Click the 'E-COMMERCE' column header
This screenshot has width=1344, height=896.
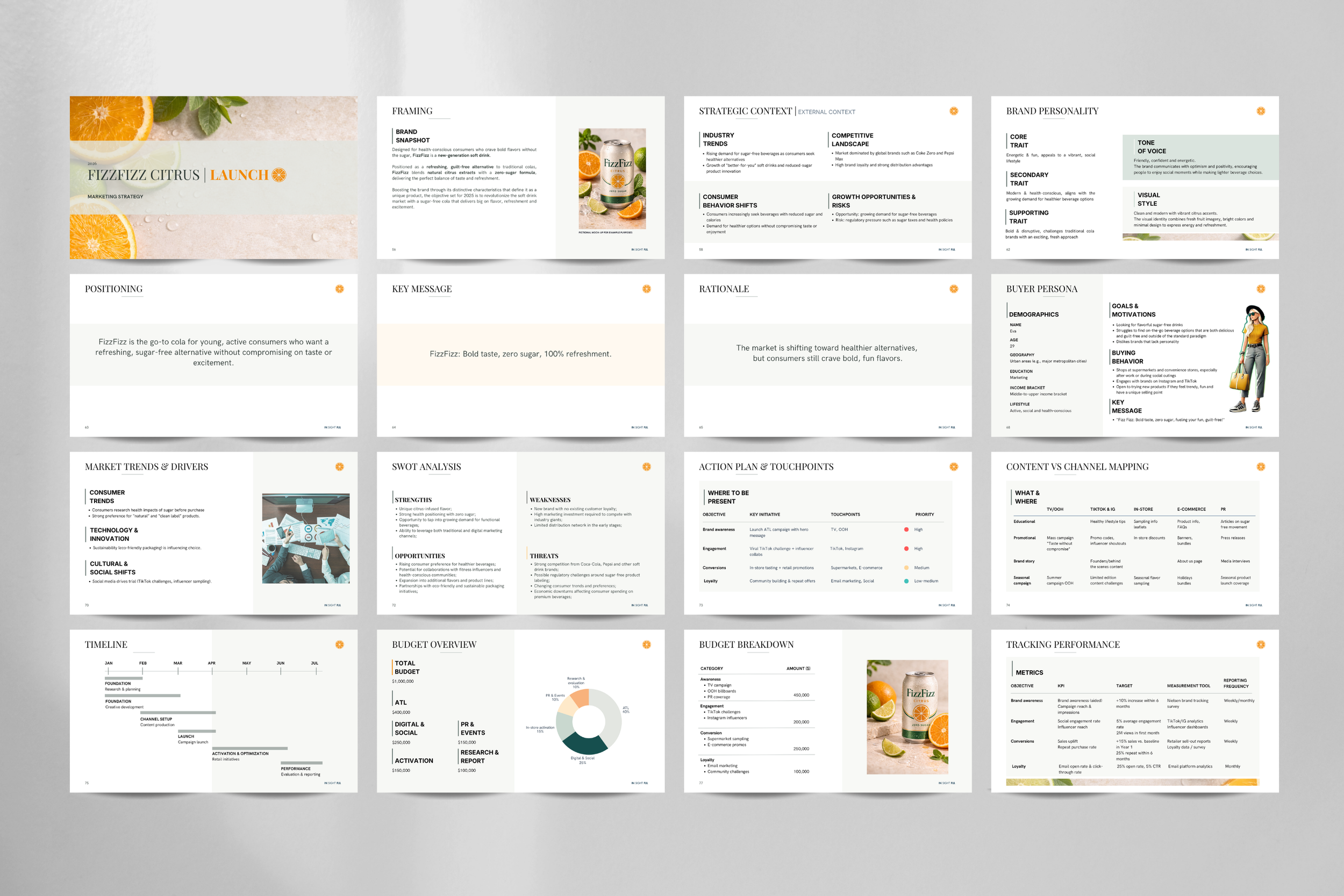(1191, 509)
